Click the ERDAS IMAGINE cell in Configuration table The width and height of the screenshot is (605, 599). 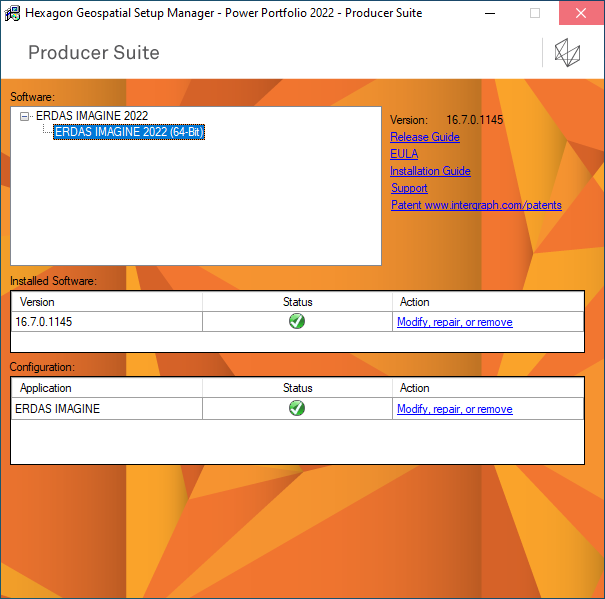[107, 408]
